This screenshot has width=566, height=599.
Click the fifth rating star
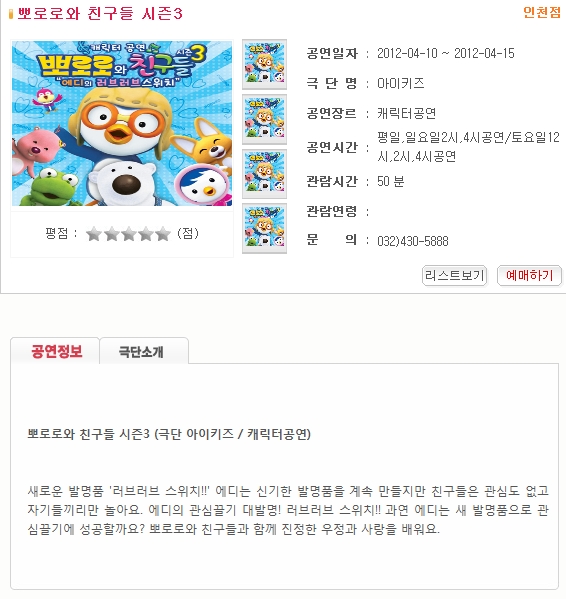coord(163,234)
